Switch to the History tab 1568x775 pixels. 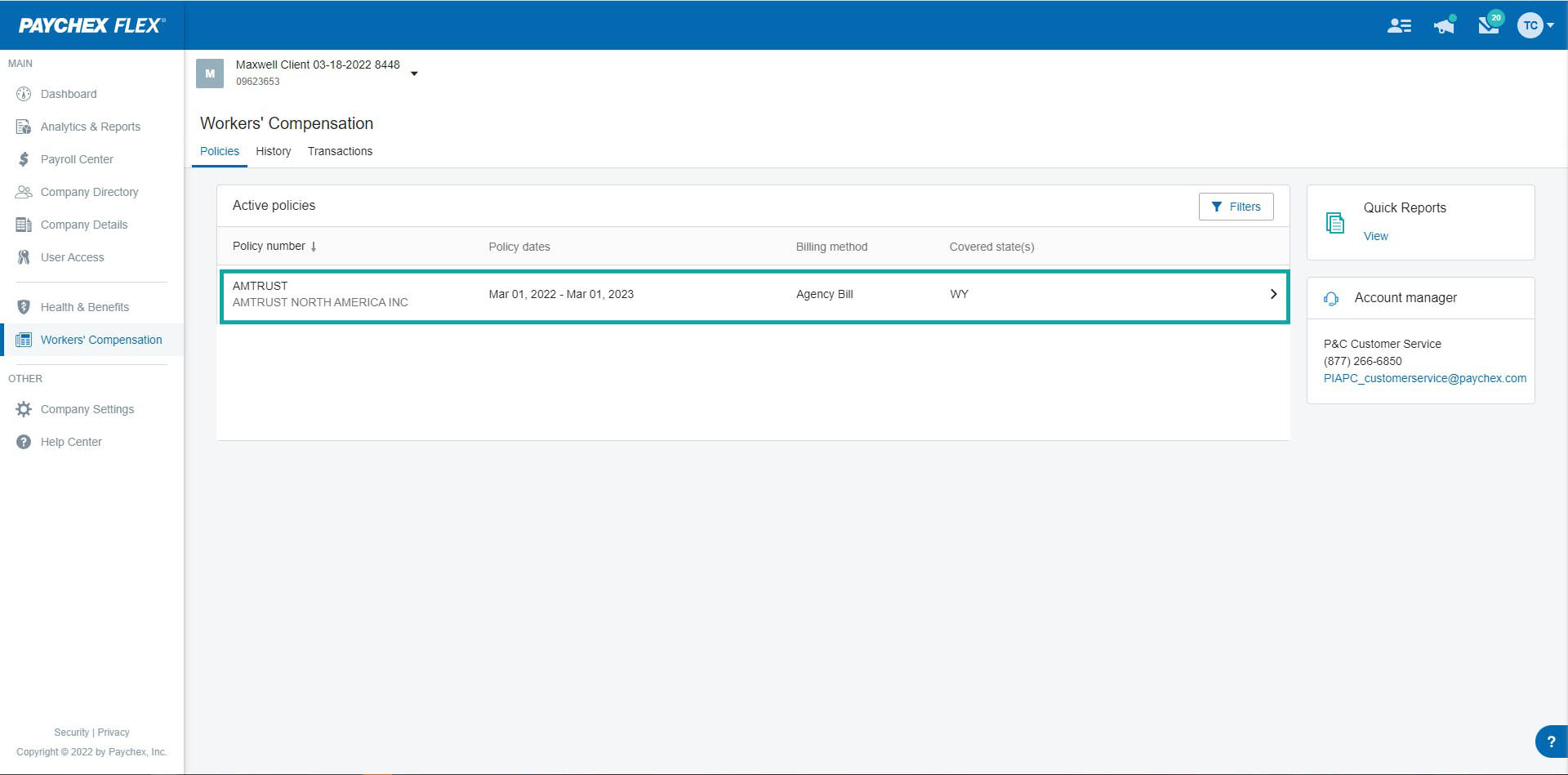coord(273,151)
